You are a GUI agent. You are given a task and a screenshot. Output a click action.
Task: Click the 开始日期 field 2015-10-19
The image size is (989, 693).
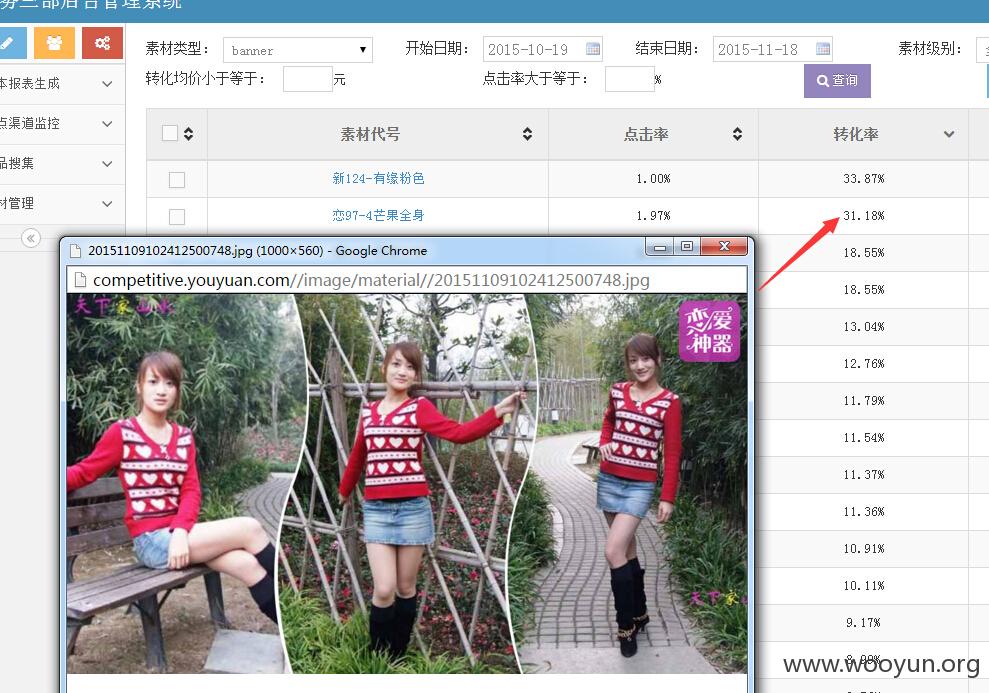pyautogui.click(x=542, y=49)
